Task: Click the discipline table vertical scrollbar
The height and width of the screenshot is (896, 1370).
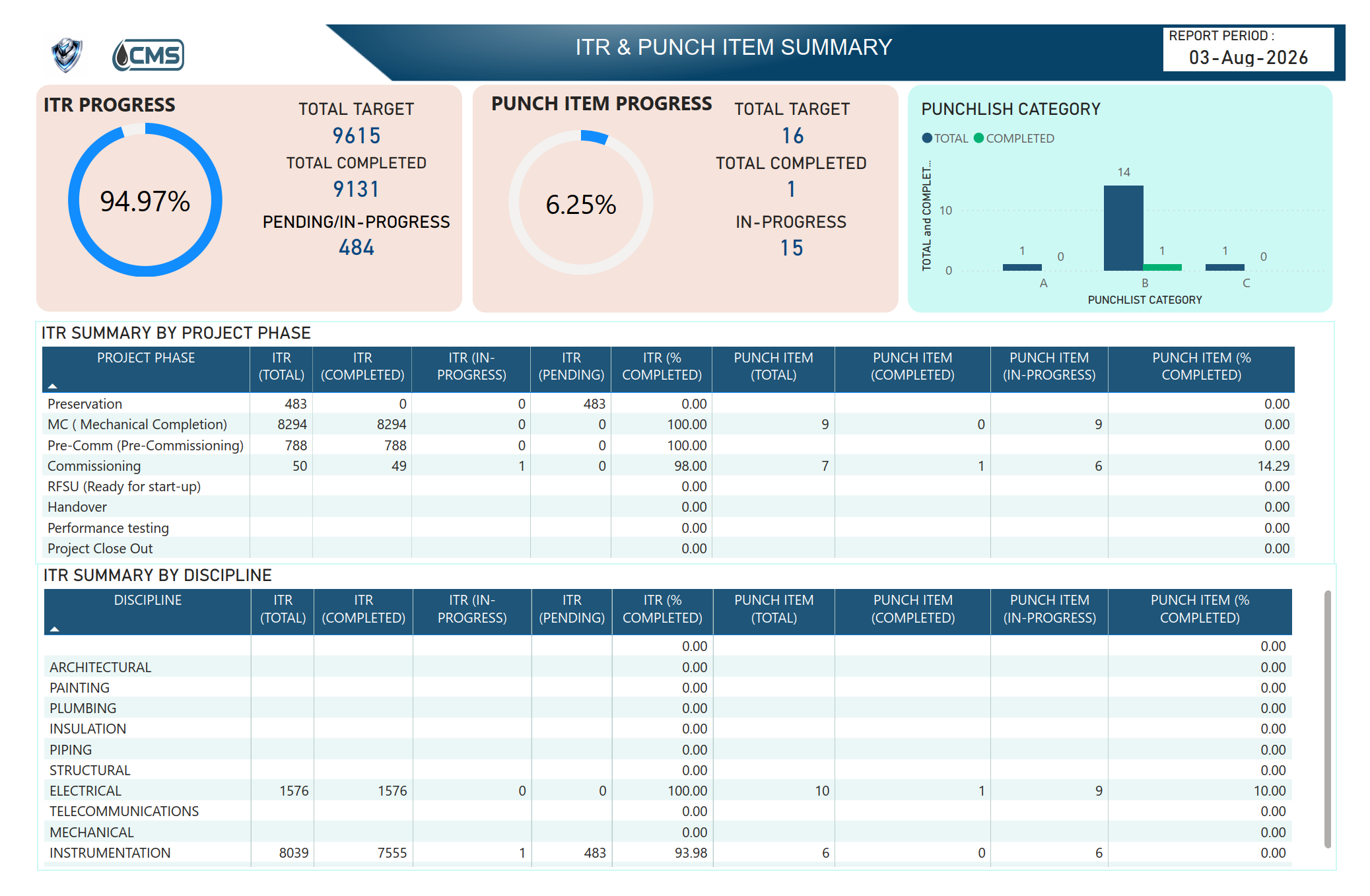Action: (1328, 719)
